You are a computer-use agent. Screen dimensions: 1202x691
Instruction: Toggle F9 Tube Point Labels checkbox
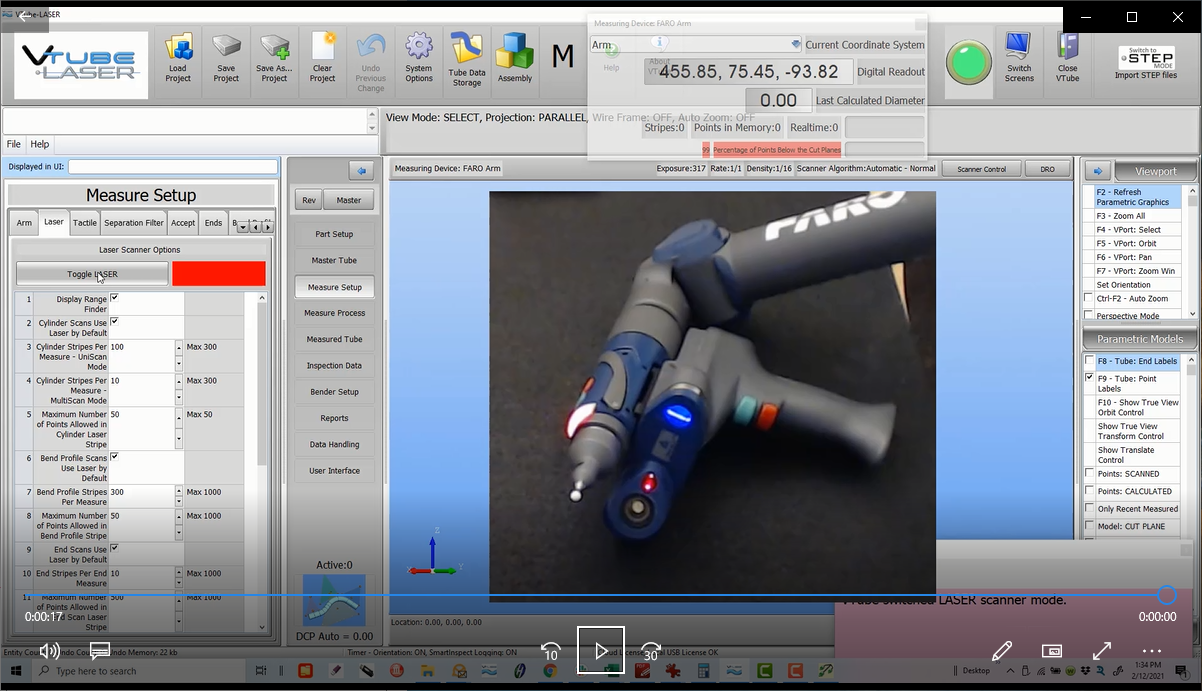click(x=1090, y=378)
